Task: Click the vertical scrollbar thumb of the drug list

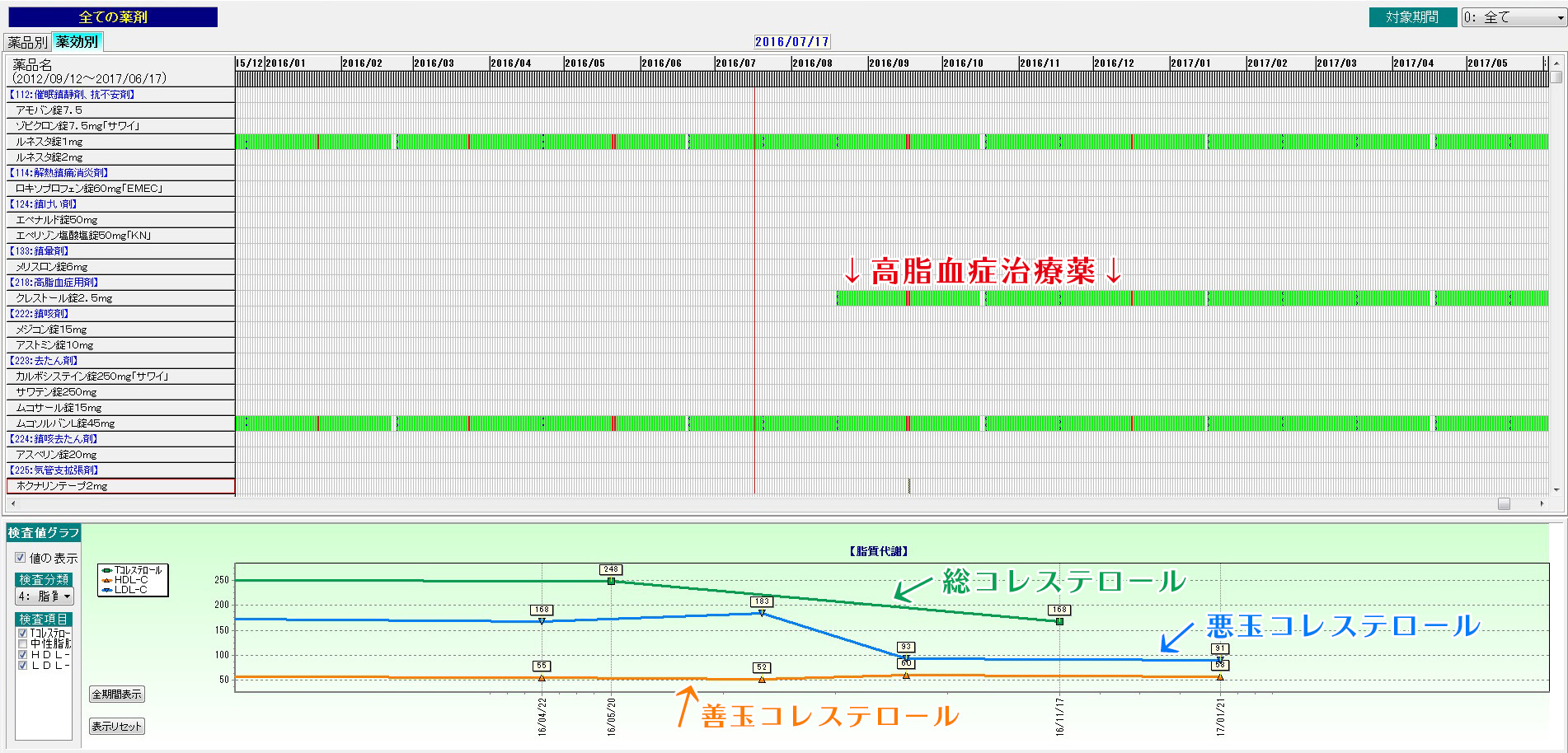Action: (1556, 77)
